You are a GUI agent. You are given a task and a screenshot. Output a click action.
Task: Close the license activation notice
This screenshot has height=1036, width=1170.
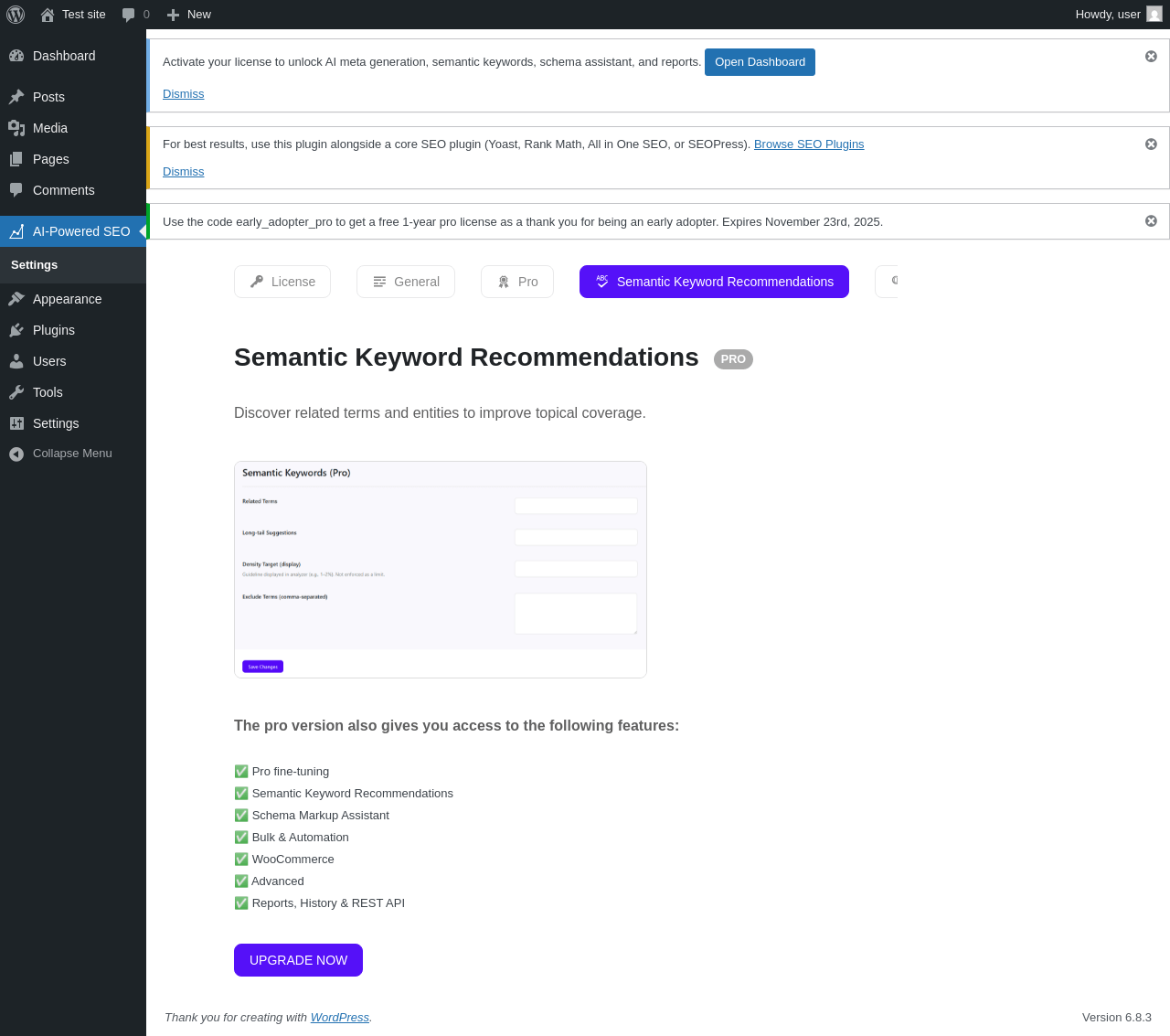1151,57
